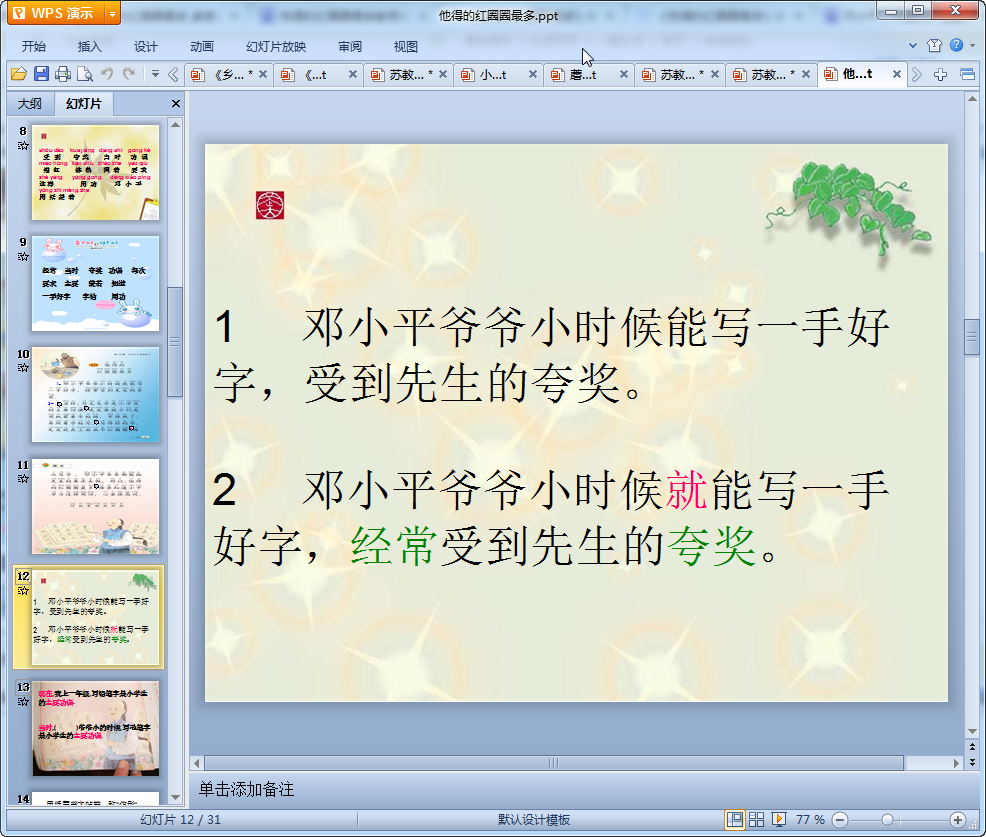
Task: Close the 小...t document tab
Action: [x=533, y=74]
